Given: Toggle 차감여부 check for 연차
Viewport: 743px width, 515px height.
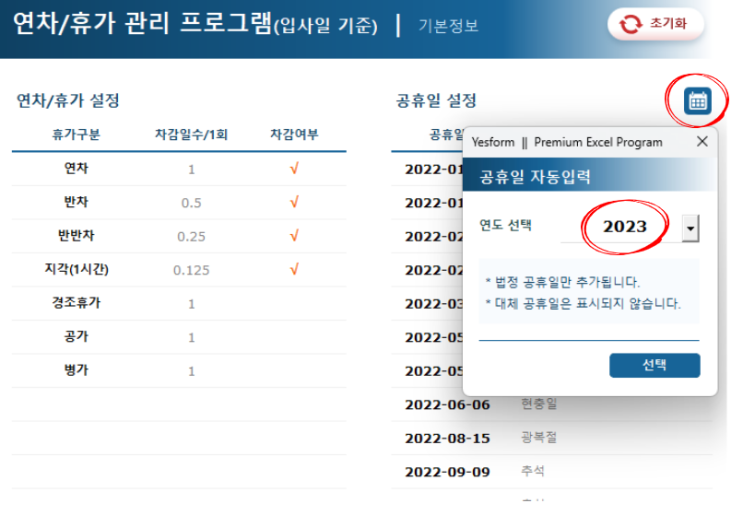Looking at the screenshot, I should (294, 169).
